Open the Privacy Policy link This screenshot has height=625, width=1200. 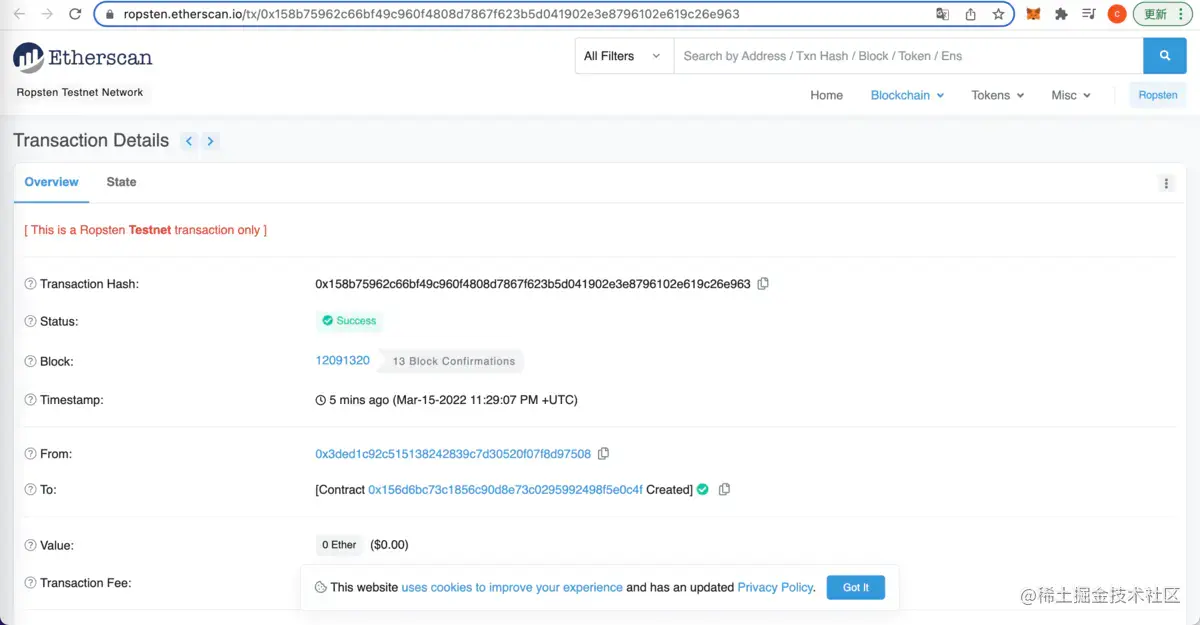(775, 587)
